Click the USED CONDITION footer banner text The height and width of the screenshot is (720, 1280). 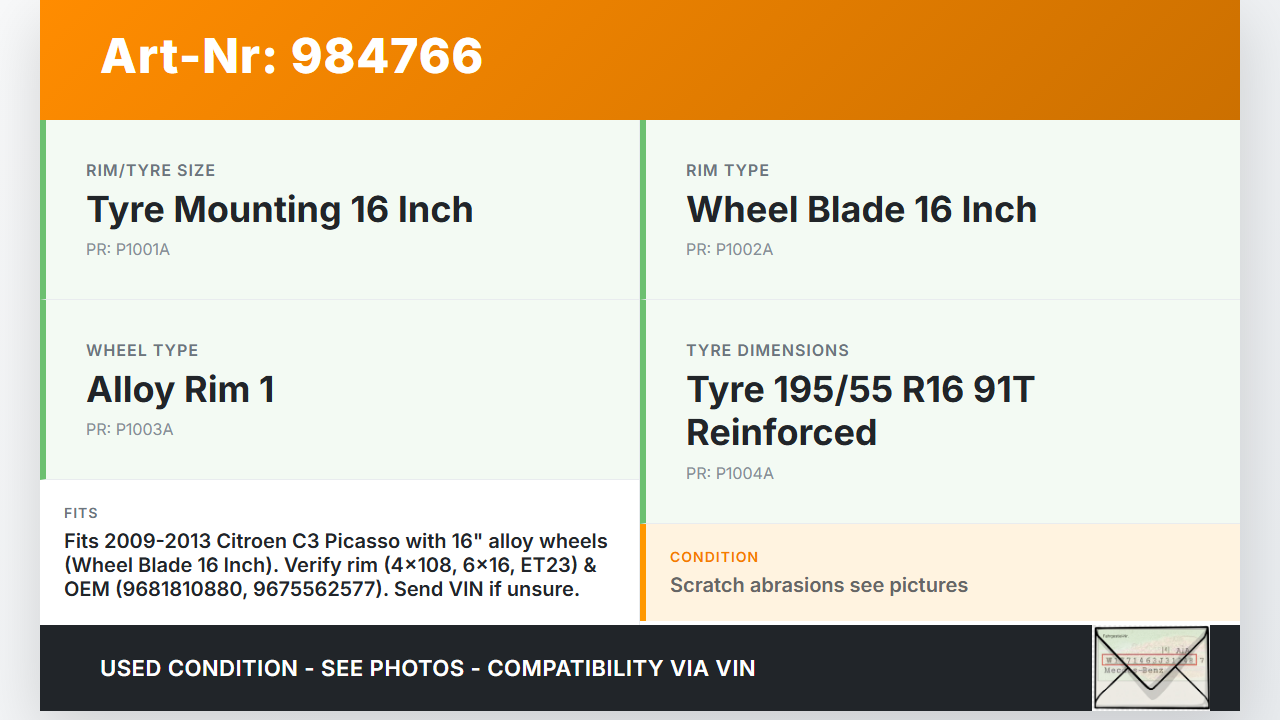point(427,668)
